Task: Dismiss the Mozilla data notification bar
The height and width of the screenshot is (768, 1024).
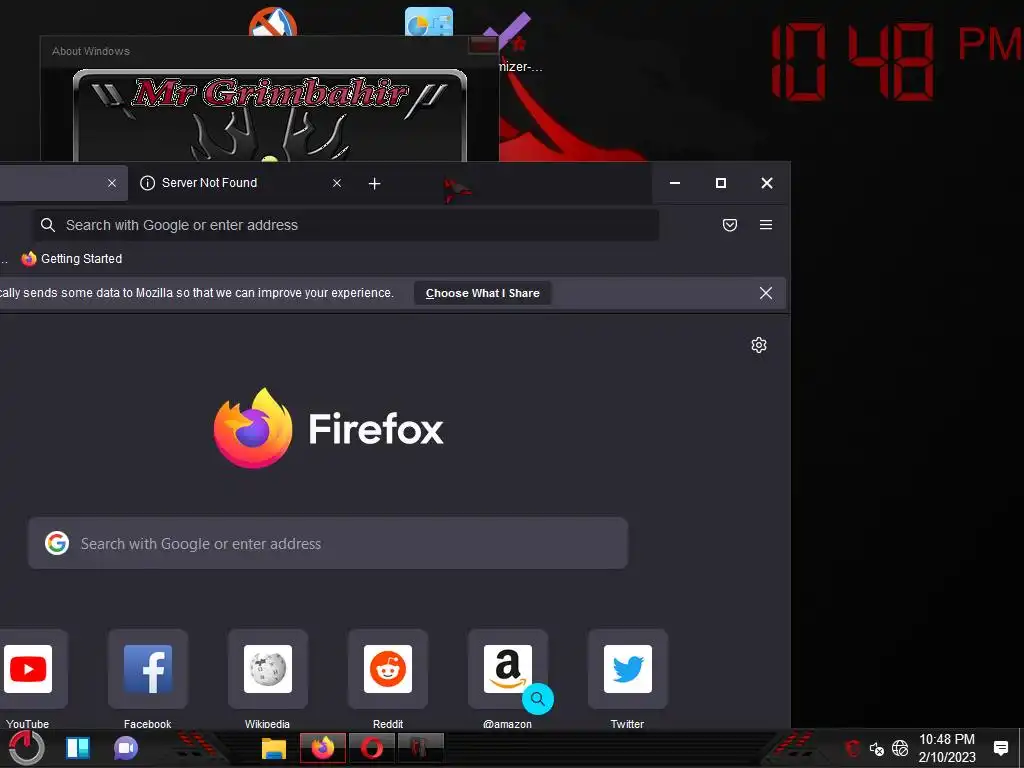Action: click(766, 293)
